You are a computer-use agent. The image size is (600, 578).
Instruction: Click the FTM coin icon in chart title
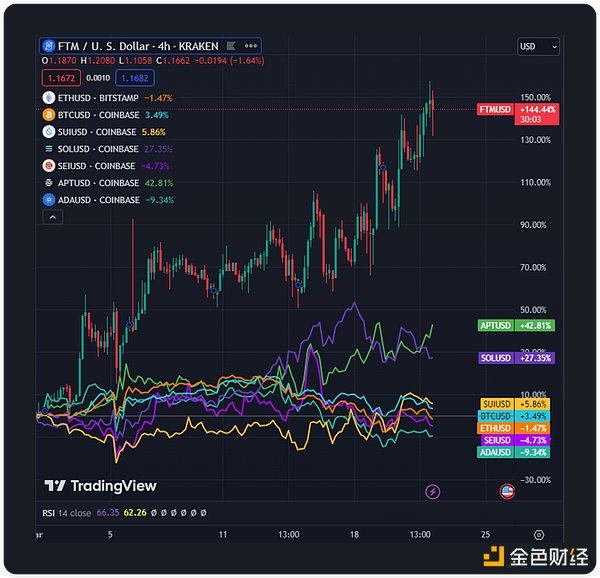(50, 46)
